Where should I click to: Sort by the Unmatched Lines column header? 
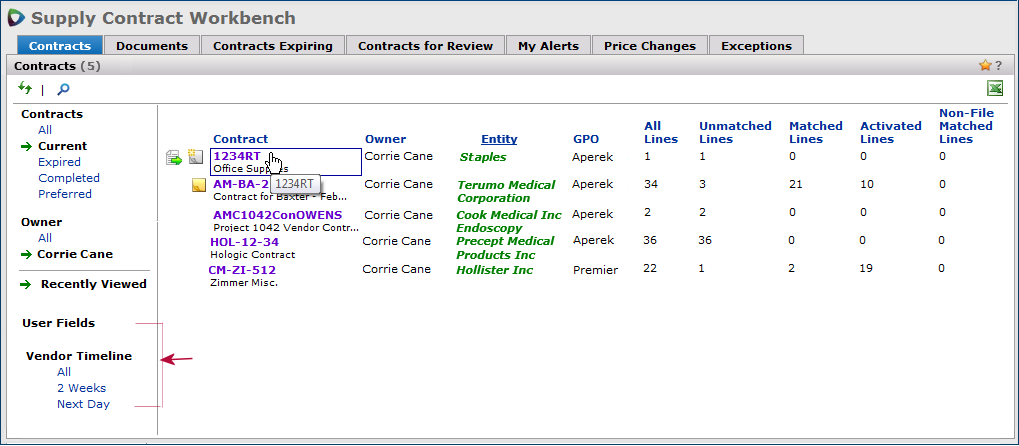[735, 132]
